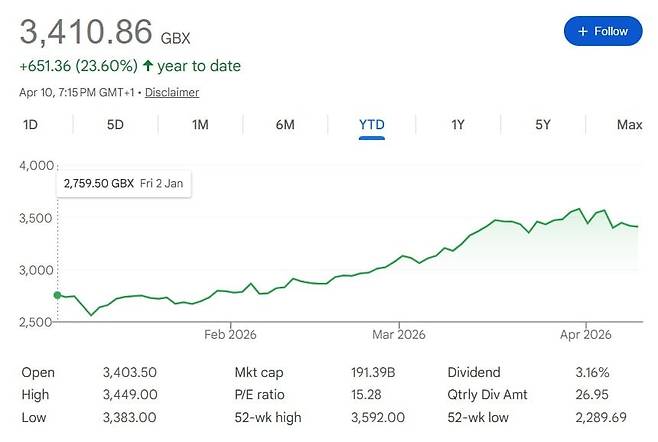Click the P/E ratio label
Image resolution: width=658 pixels, height=442 pixels.
point(259,394)
